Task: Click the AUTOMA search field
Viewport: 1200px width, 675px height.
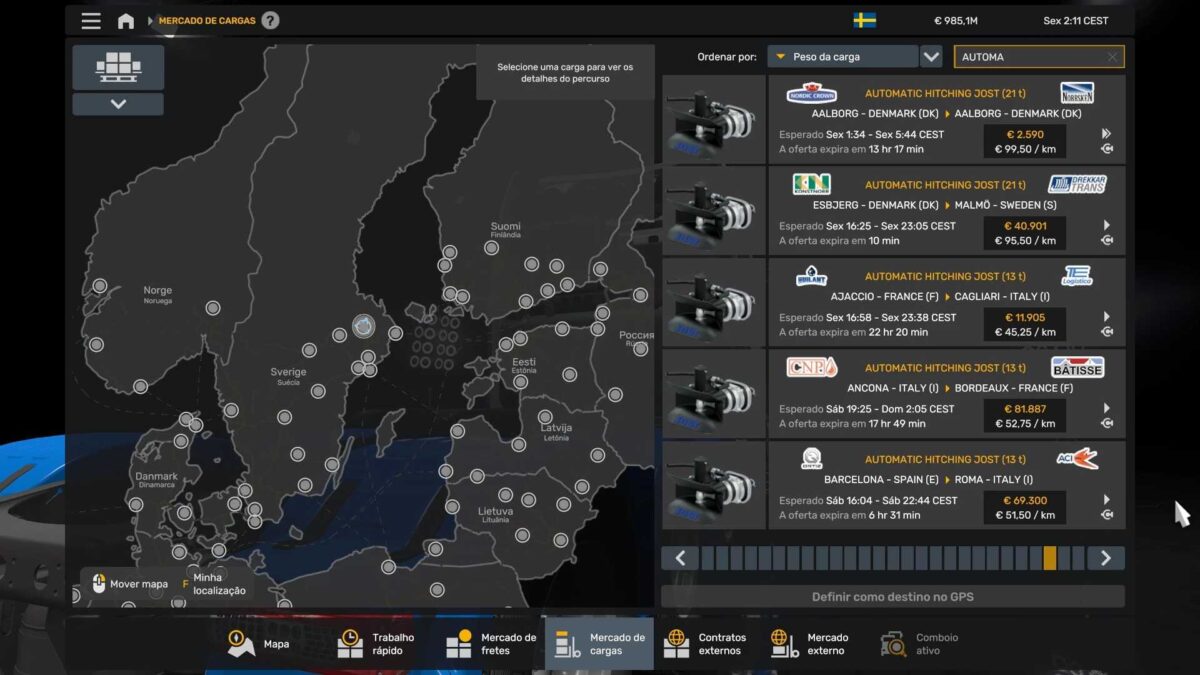Action: 1028,57
